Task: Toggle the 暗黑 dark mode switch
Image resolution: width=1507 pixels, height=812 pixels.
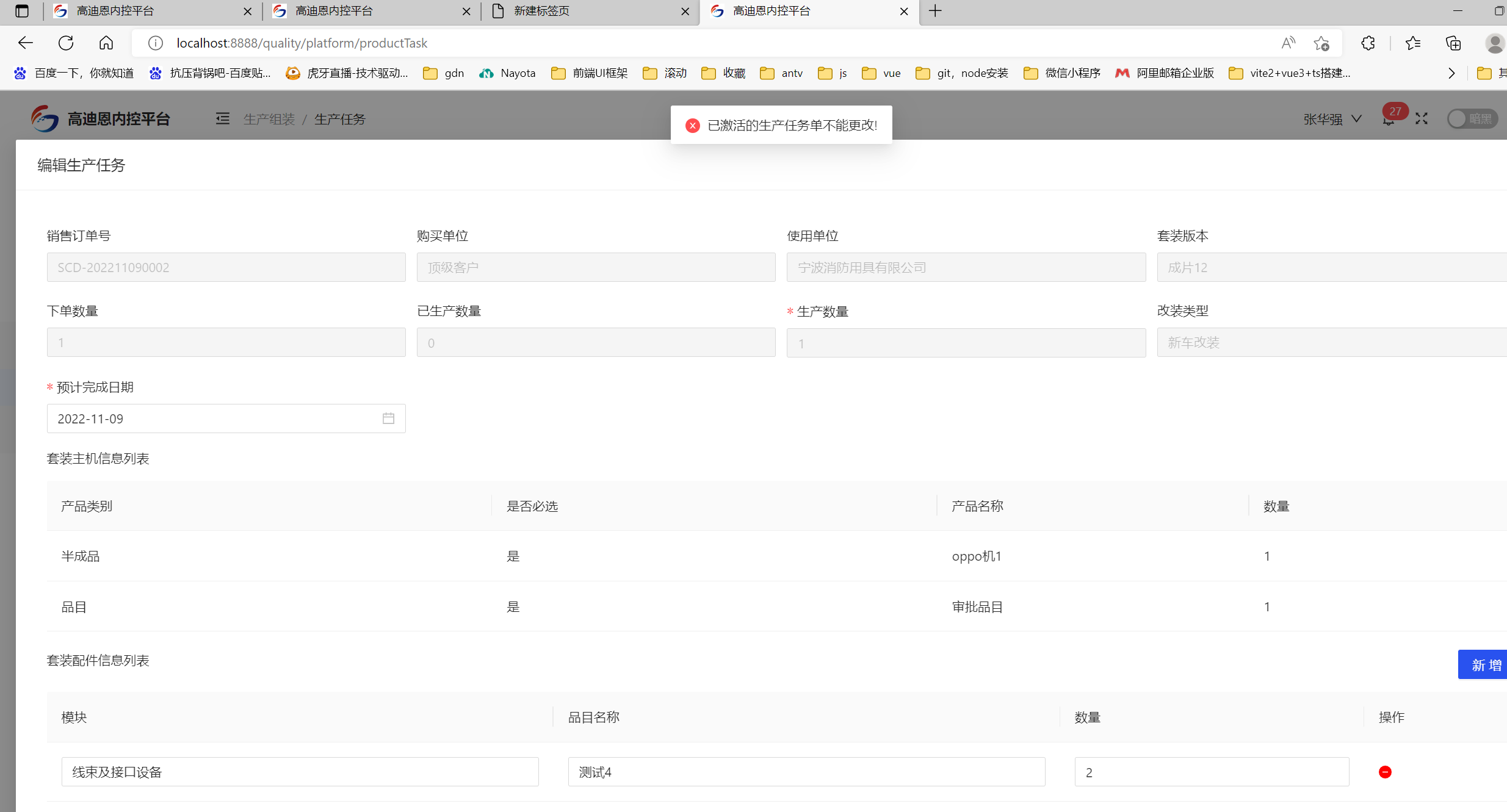Action: 1472,119
